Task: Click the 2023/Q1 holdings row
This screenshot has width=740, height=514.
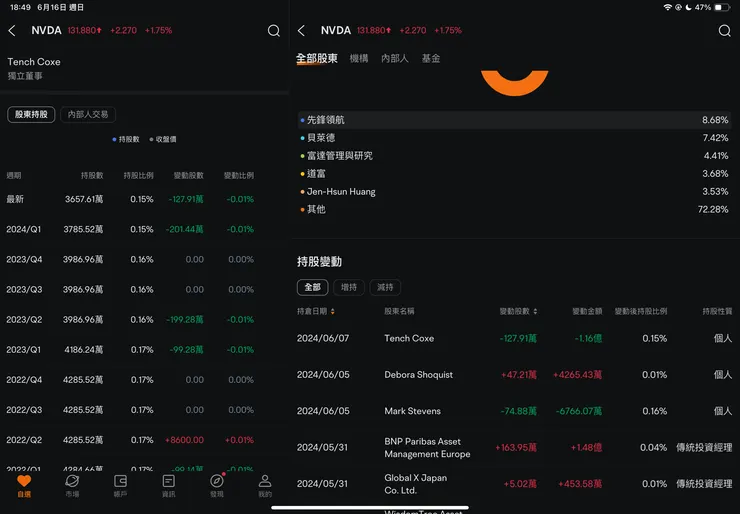Action: pos(130,350)
